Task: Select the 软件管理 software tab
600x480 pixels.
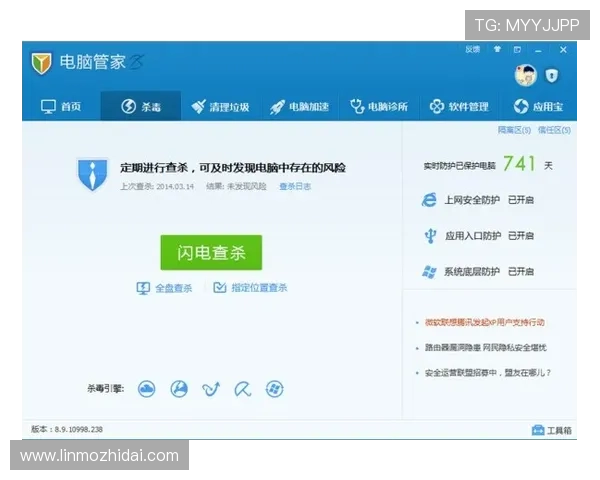Action: [459, 106]
